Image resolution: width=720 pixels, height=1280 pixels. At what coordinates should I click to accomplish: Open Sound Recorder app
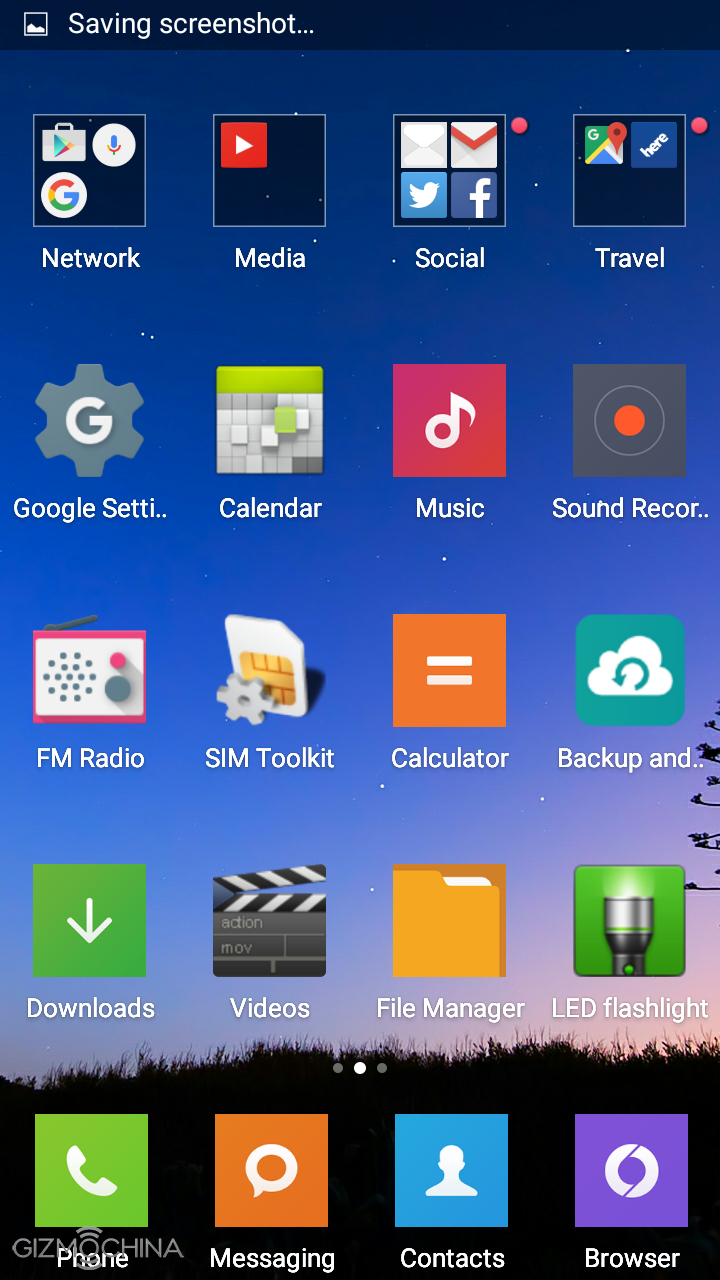point(629,420)
